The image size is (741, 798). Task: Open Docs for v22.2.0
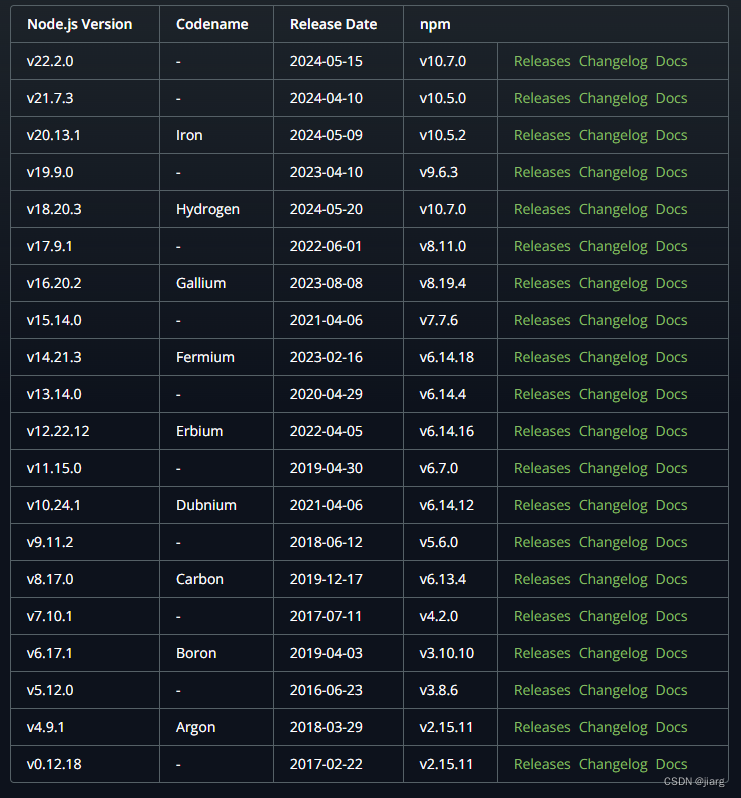tap(671, 61)
